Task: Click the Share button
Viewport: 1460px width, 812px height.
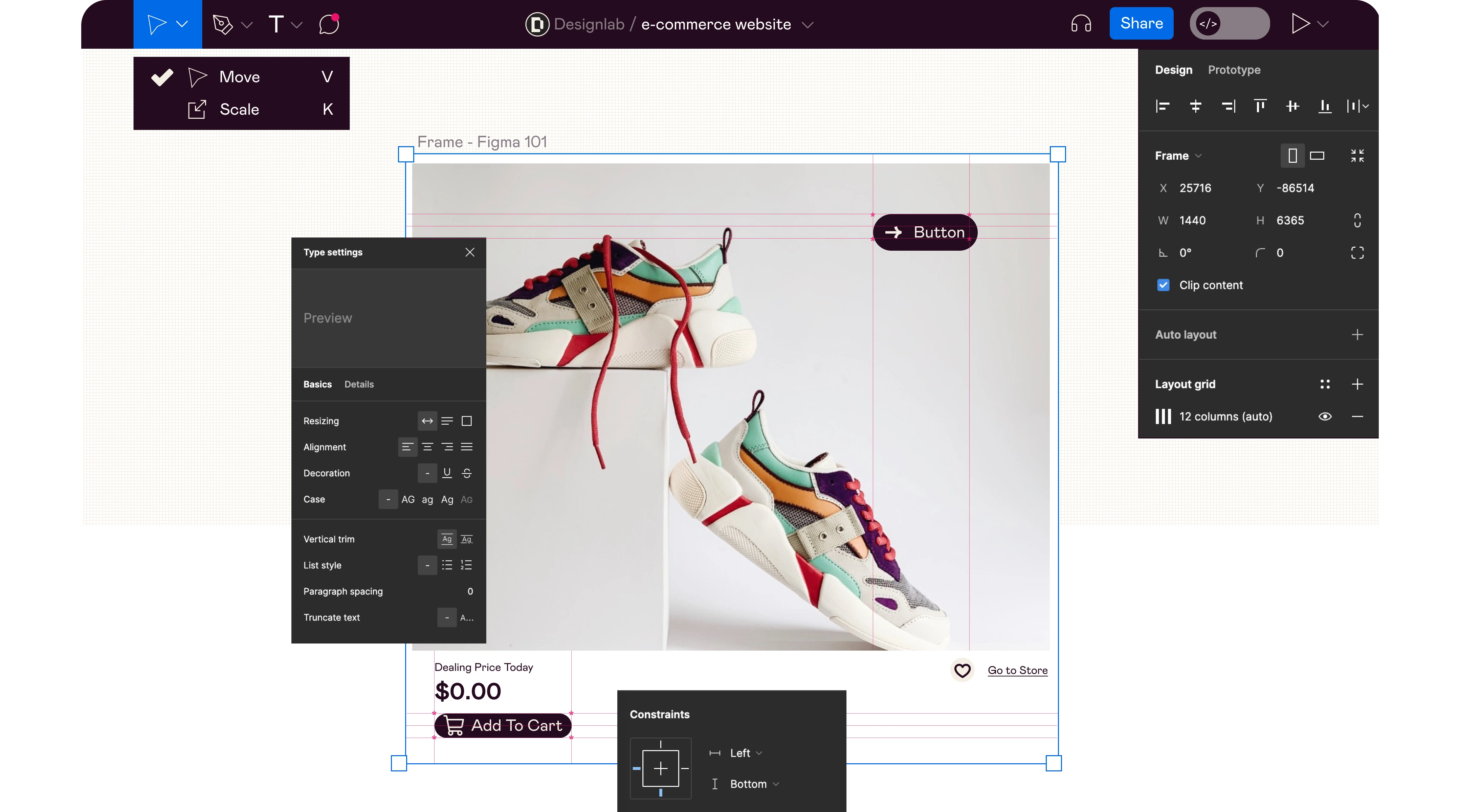Action: point(1141,23)
